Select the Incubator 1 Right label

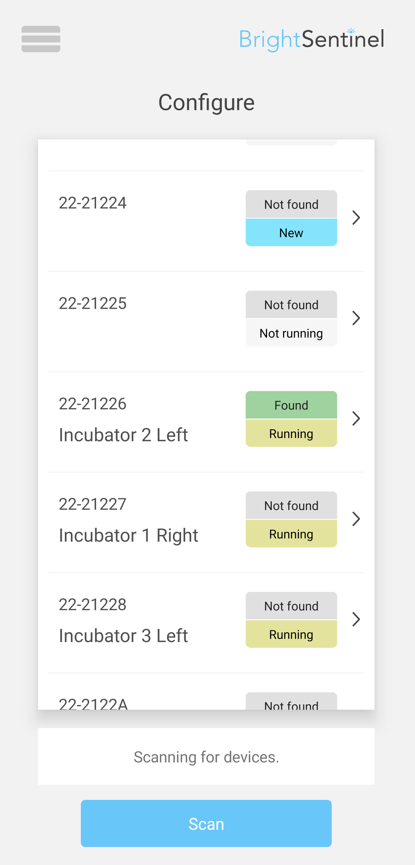129,535
